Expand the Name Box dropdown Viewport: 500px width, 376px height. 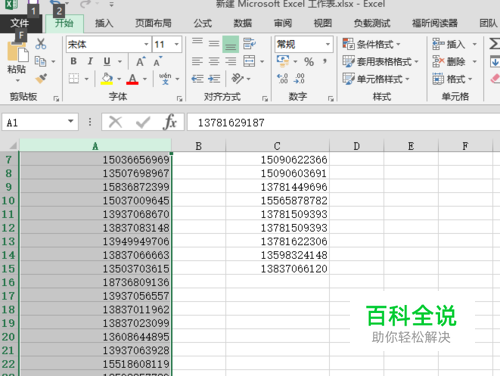(x=70, y=121)
